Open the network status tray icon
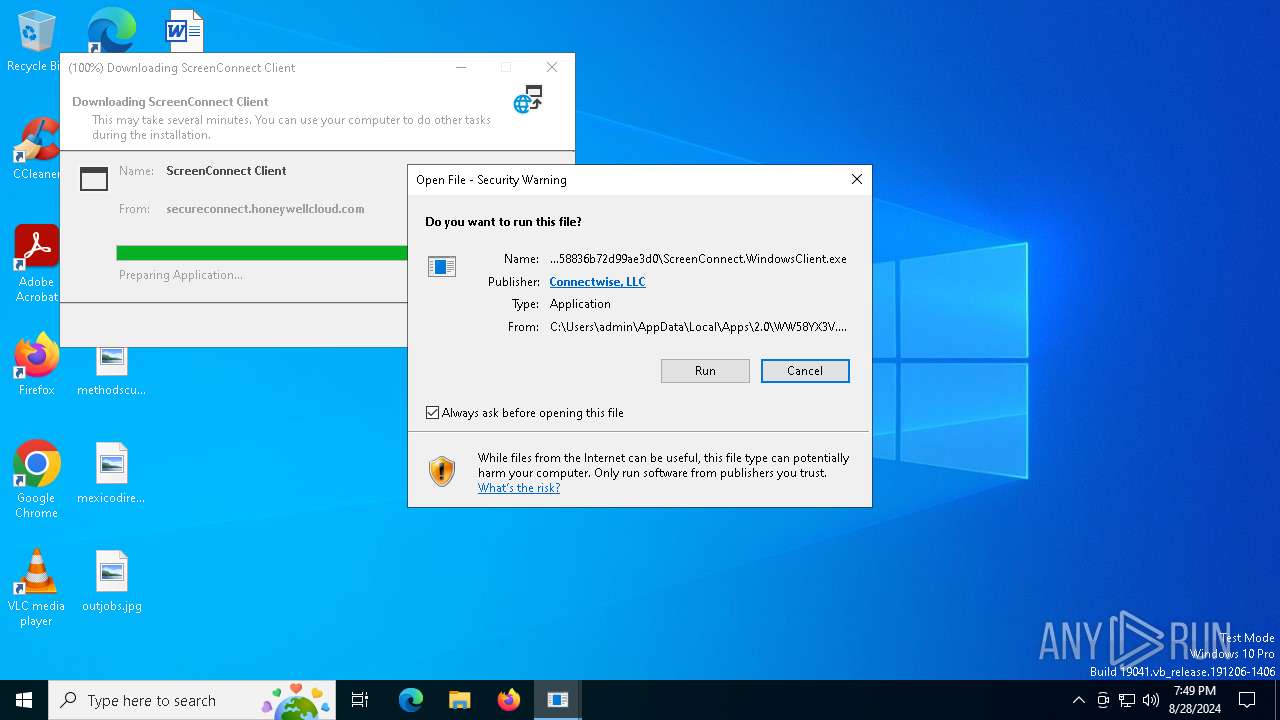1280x720 pixels. pos(1127,700)
